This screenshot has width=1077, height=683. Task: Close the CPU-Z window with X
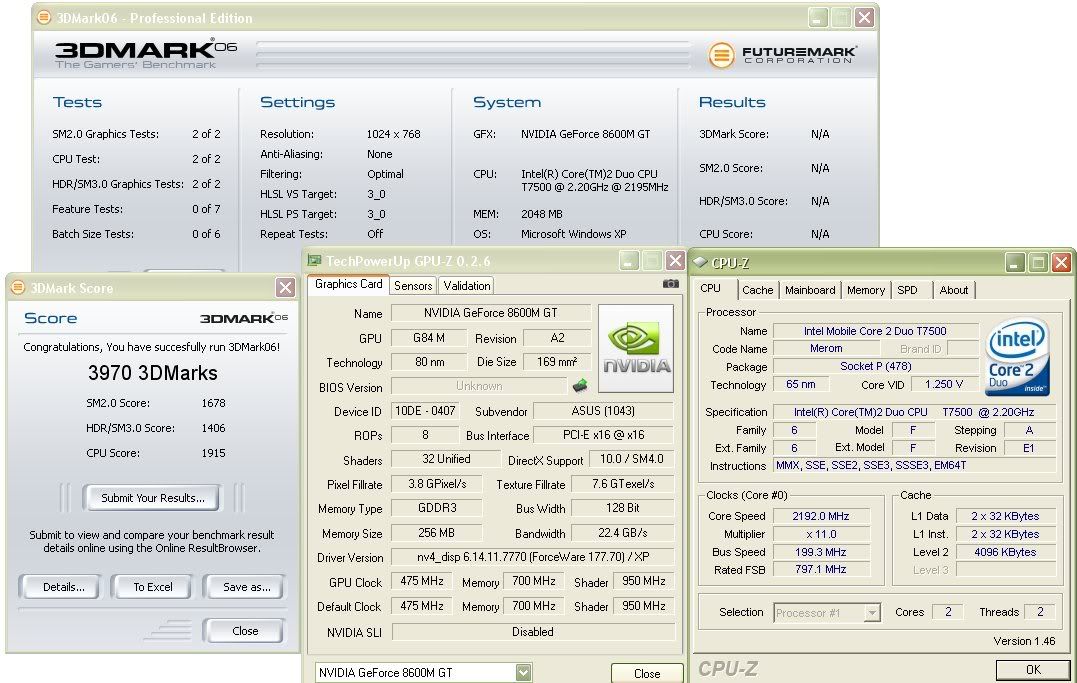coord(1061,262)
